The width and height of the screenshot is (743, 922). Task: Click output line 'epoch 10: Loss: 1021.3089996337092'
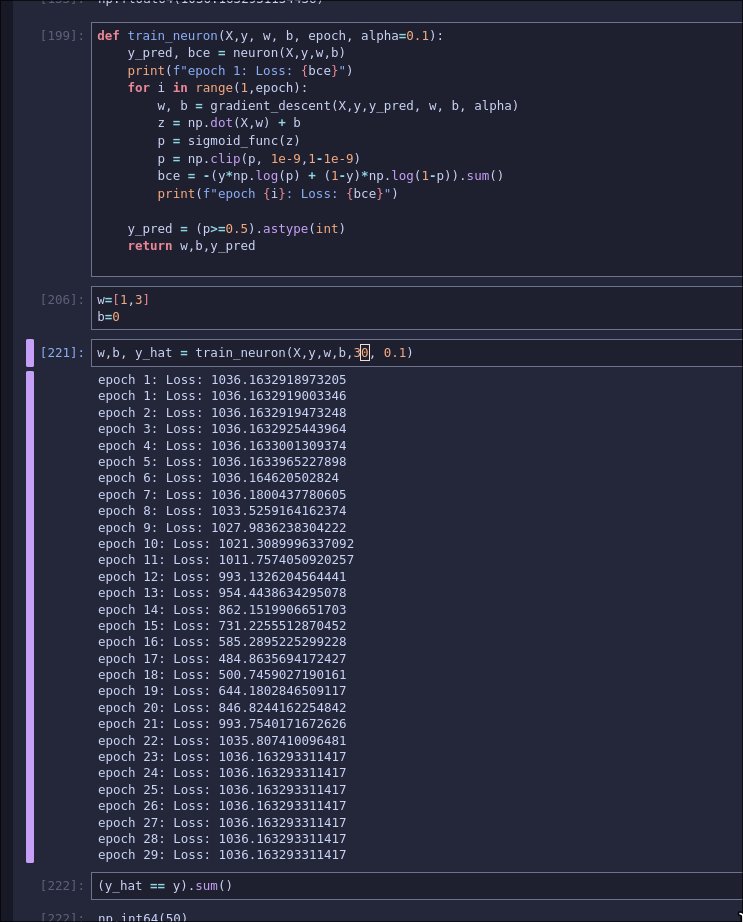click(226, 544)
